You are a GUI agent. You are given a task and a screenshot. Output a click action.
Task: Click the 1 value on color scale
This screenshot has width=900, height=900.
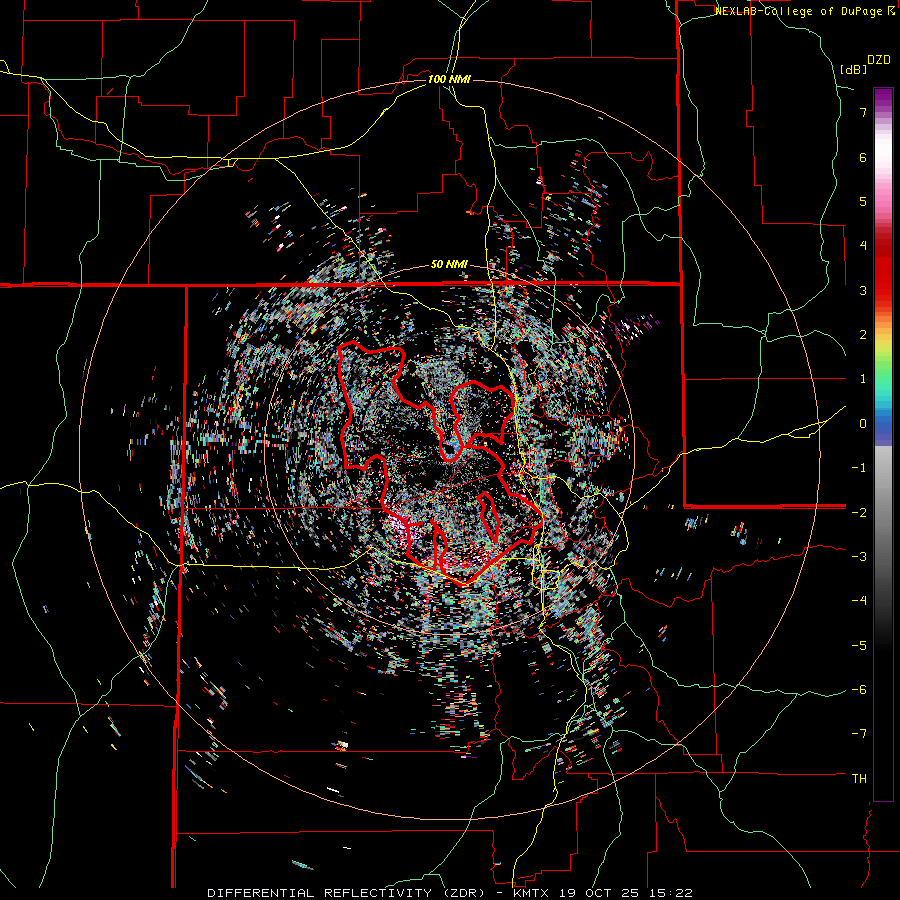(863, 379)
